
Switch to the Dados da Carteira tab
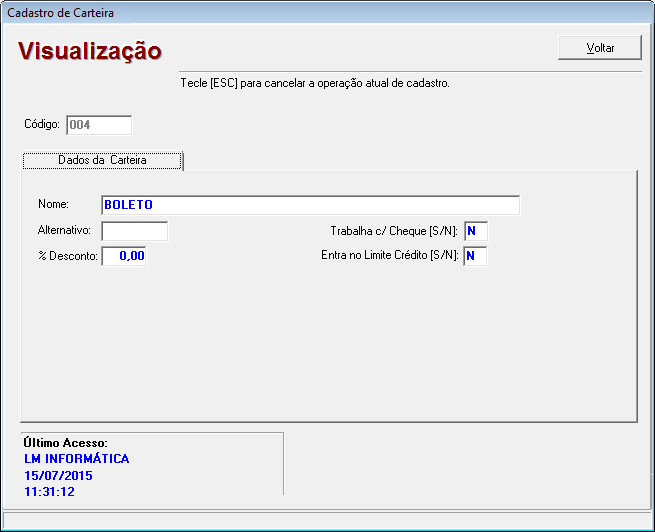point(103,160)
